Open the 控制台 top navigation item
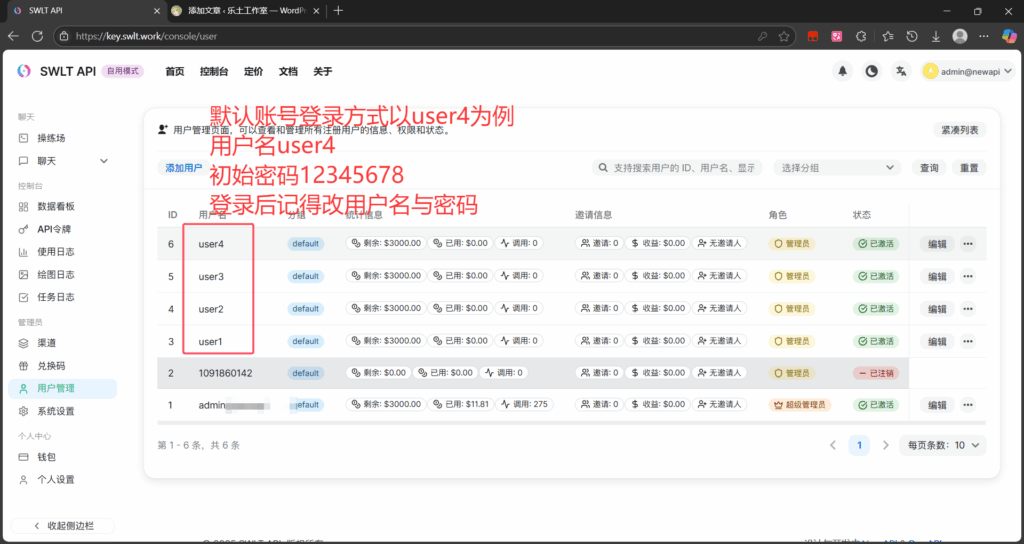1024x544 pixels. pos(214,72)
